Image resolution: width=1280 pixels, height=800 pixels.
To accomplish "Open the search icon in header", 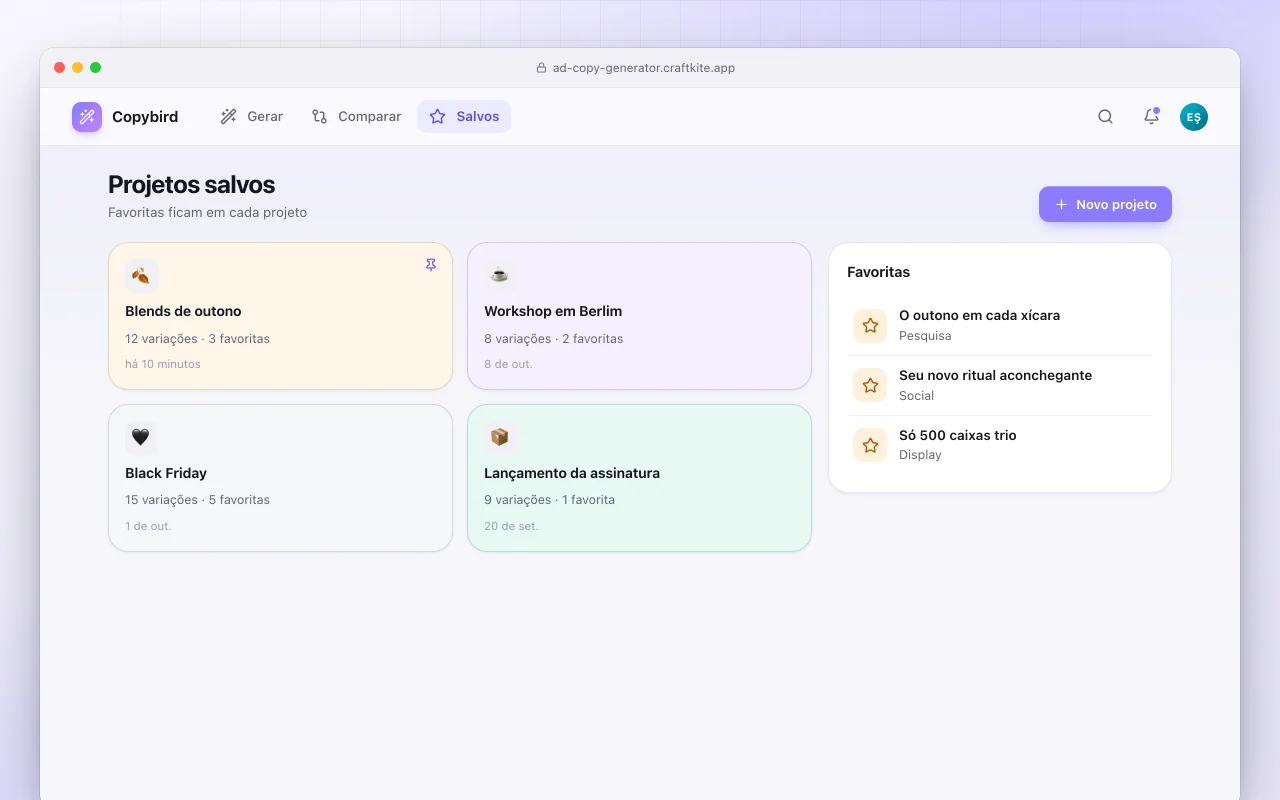I will pos(1105,117).
